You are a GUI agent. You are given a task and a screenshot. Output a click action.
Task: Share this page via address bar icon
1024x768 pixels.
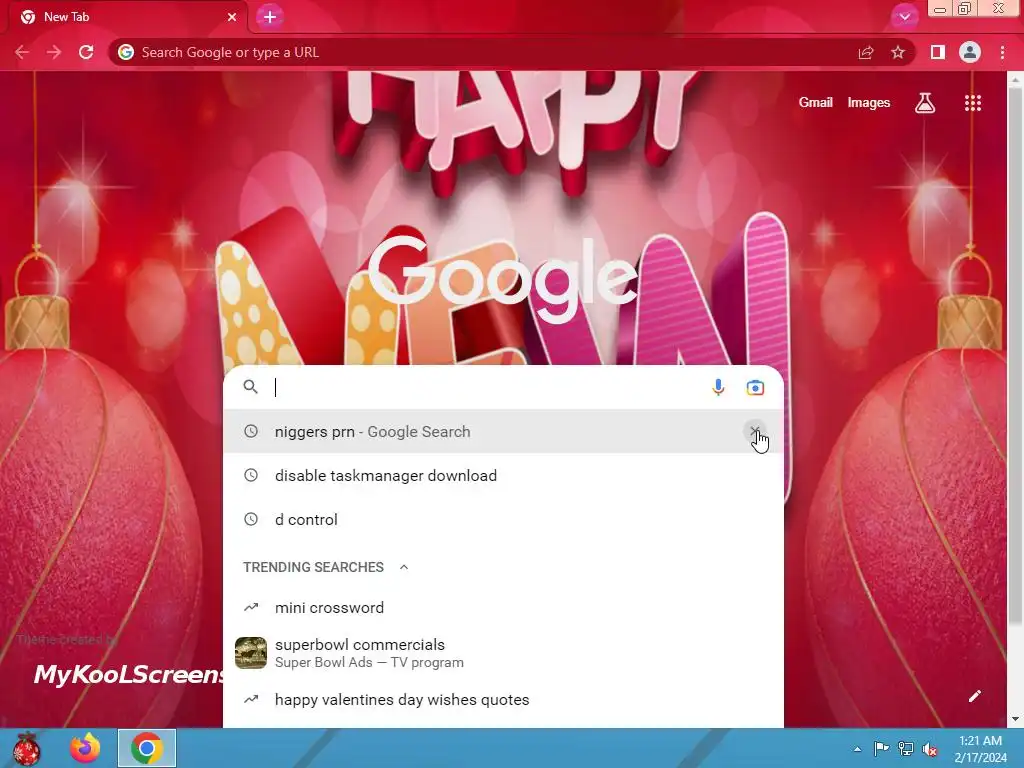(x=866, y=52)
